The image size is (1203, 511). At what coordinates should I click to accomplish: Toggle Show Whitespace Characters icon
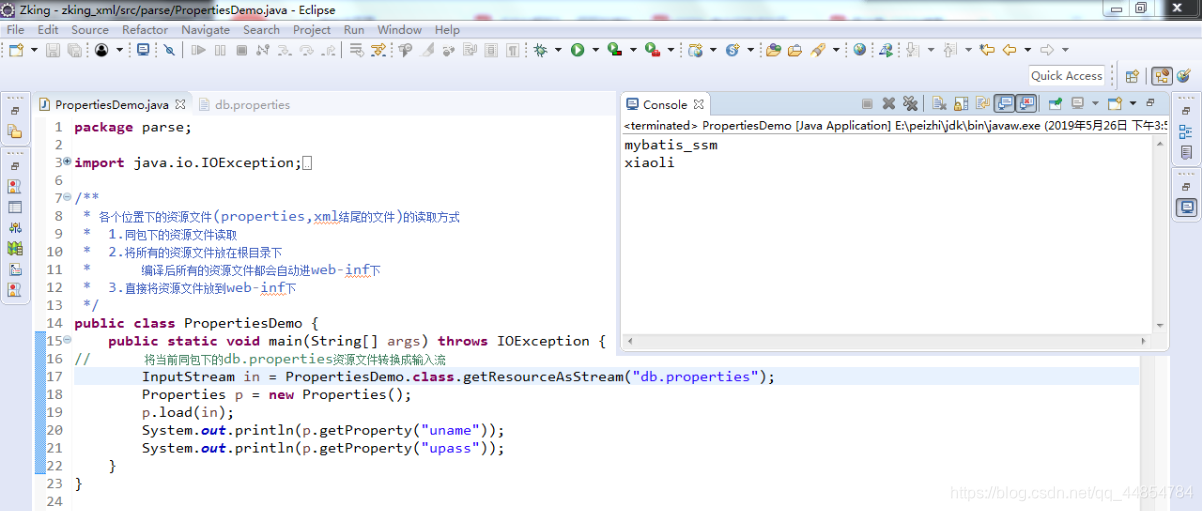[512, 50]
